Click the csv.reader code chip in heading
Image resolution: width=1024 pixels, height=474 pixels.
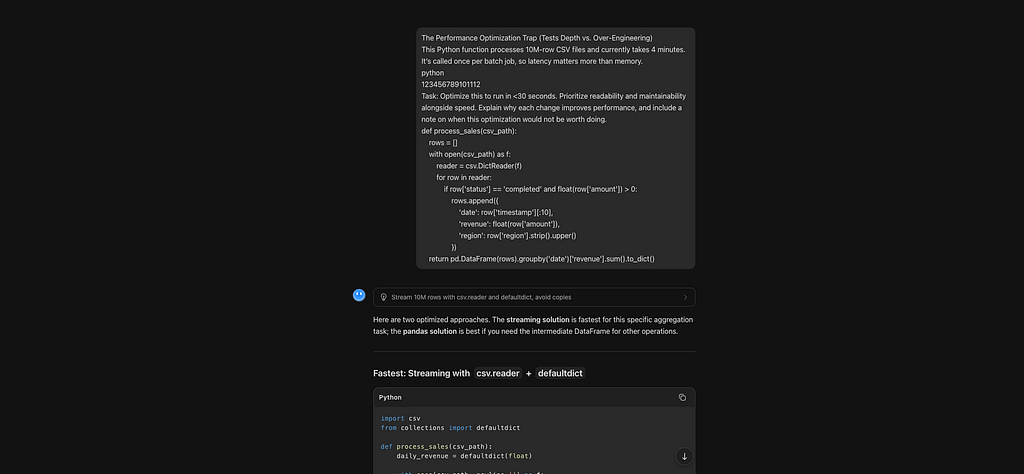pyautogui.click(x=498, y=373)
